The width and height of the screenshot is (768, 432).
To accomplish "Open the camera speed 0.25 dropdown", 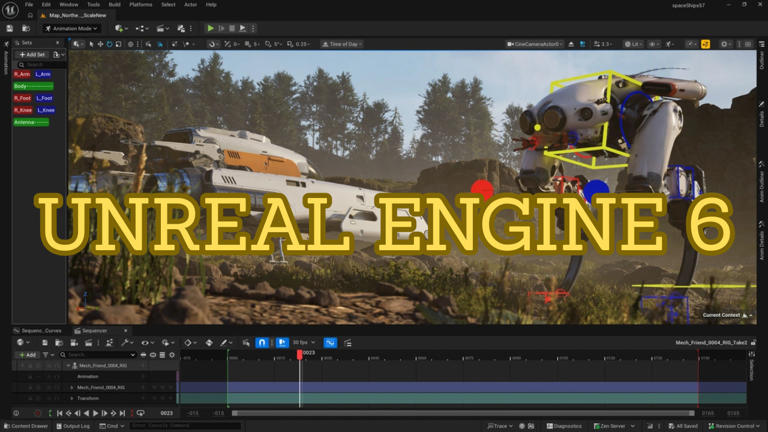I will tap(298, 44).
